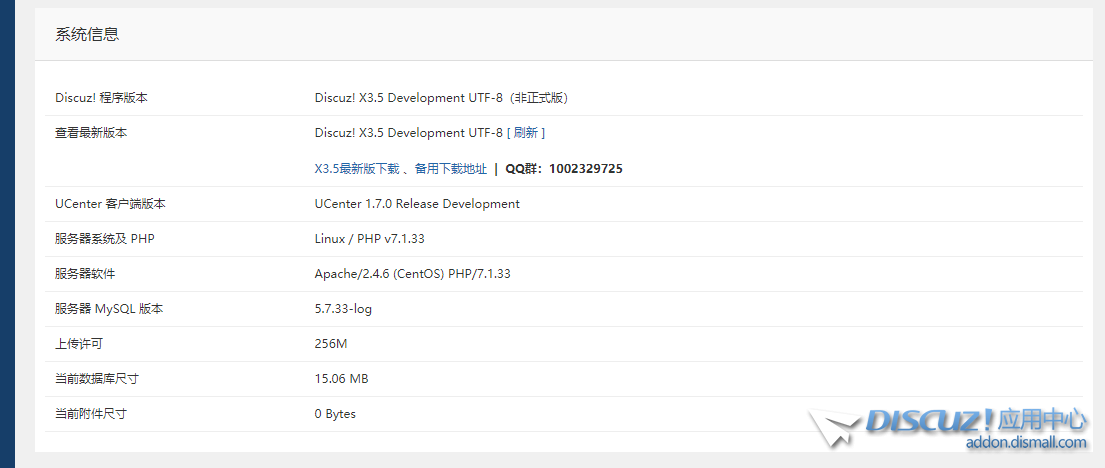Click the 服务器 MySQL 版本 label
Screen dimensions: 1105x468
pyautogui.click(x=109, y=309)
